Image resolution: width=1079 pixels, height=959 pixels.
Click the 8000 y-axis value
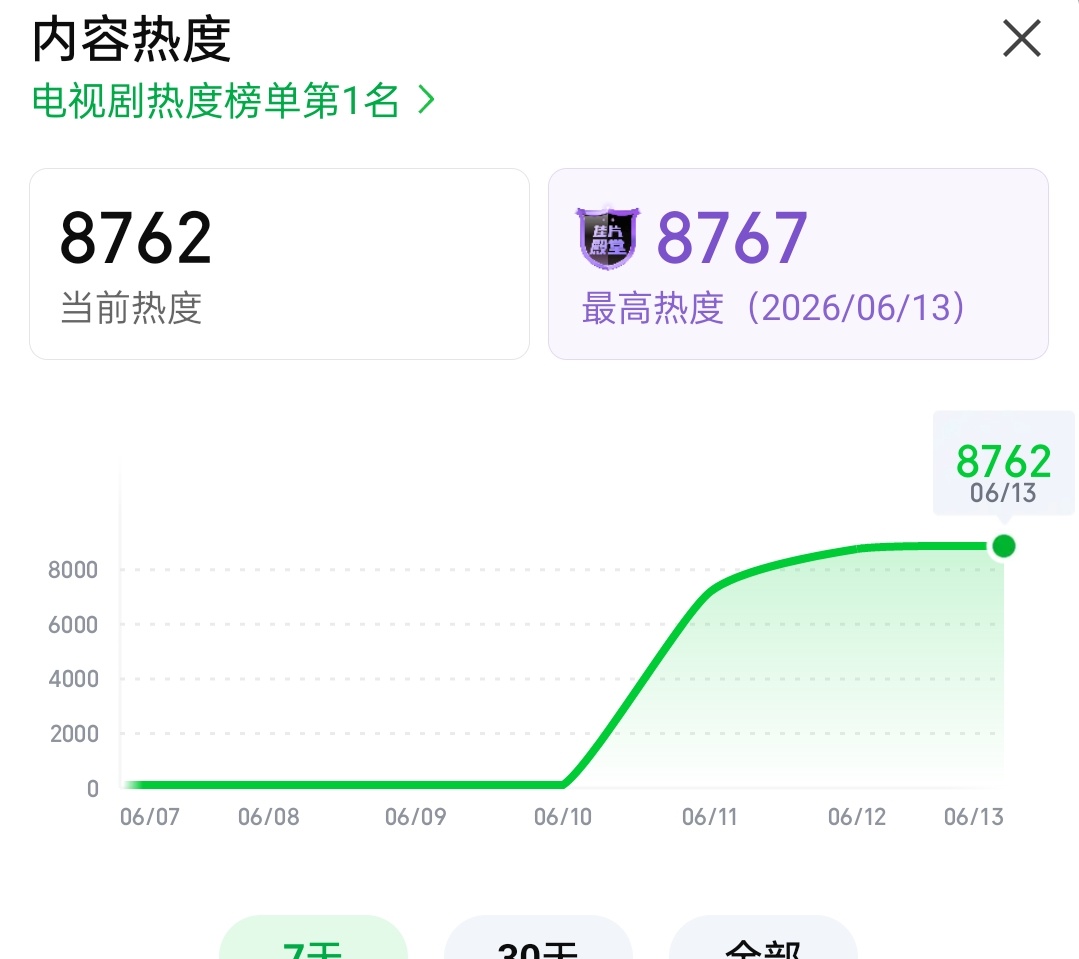point(73,570)
